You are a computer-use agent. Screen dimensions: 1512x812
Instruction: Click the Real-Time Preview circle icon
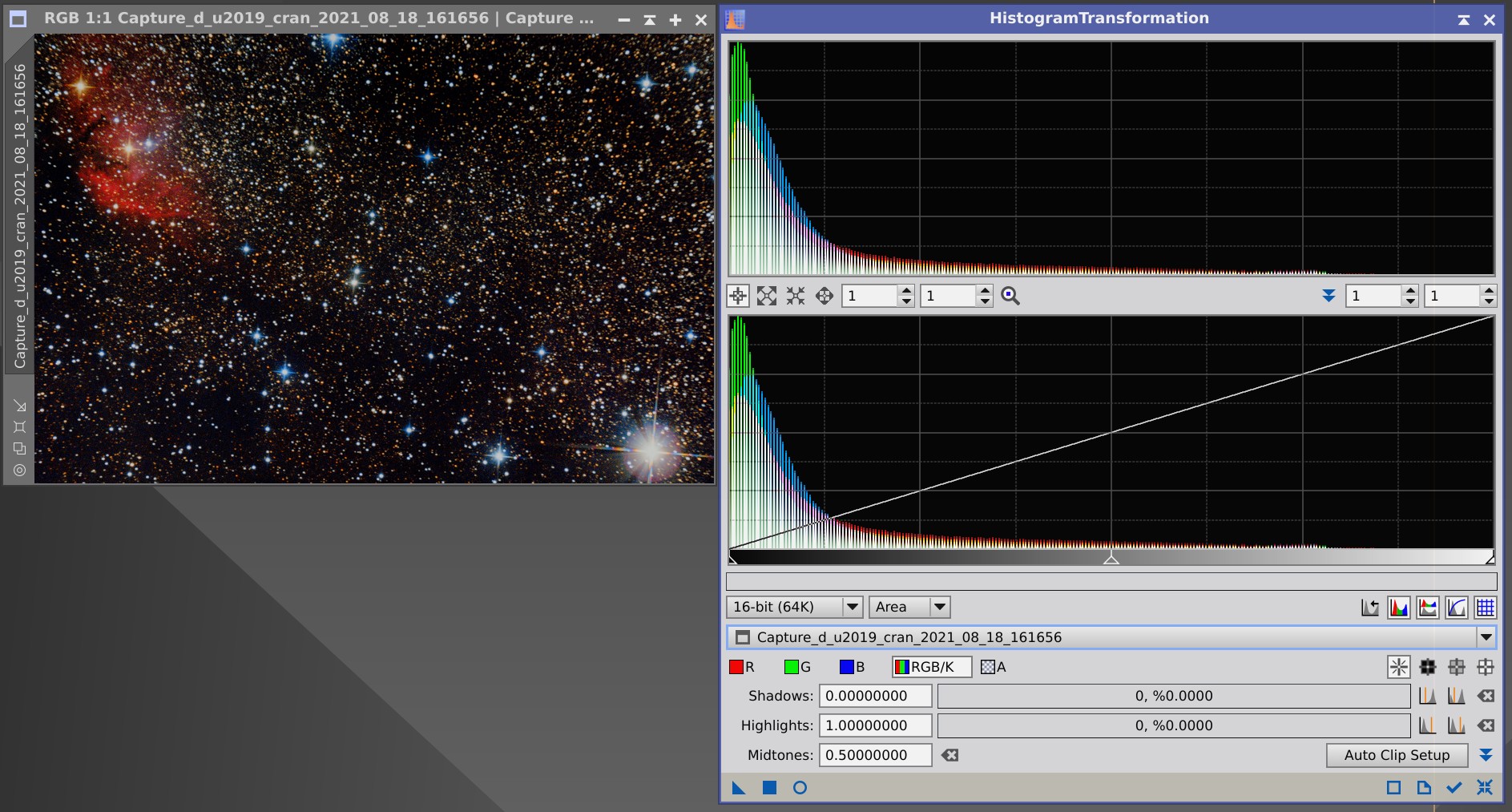(x=800, y=788)
